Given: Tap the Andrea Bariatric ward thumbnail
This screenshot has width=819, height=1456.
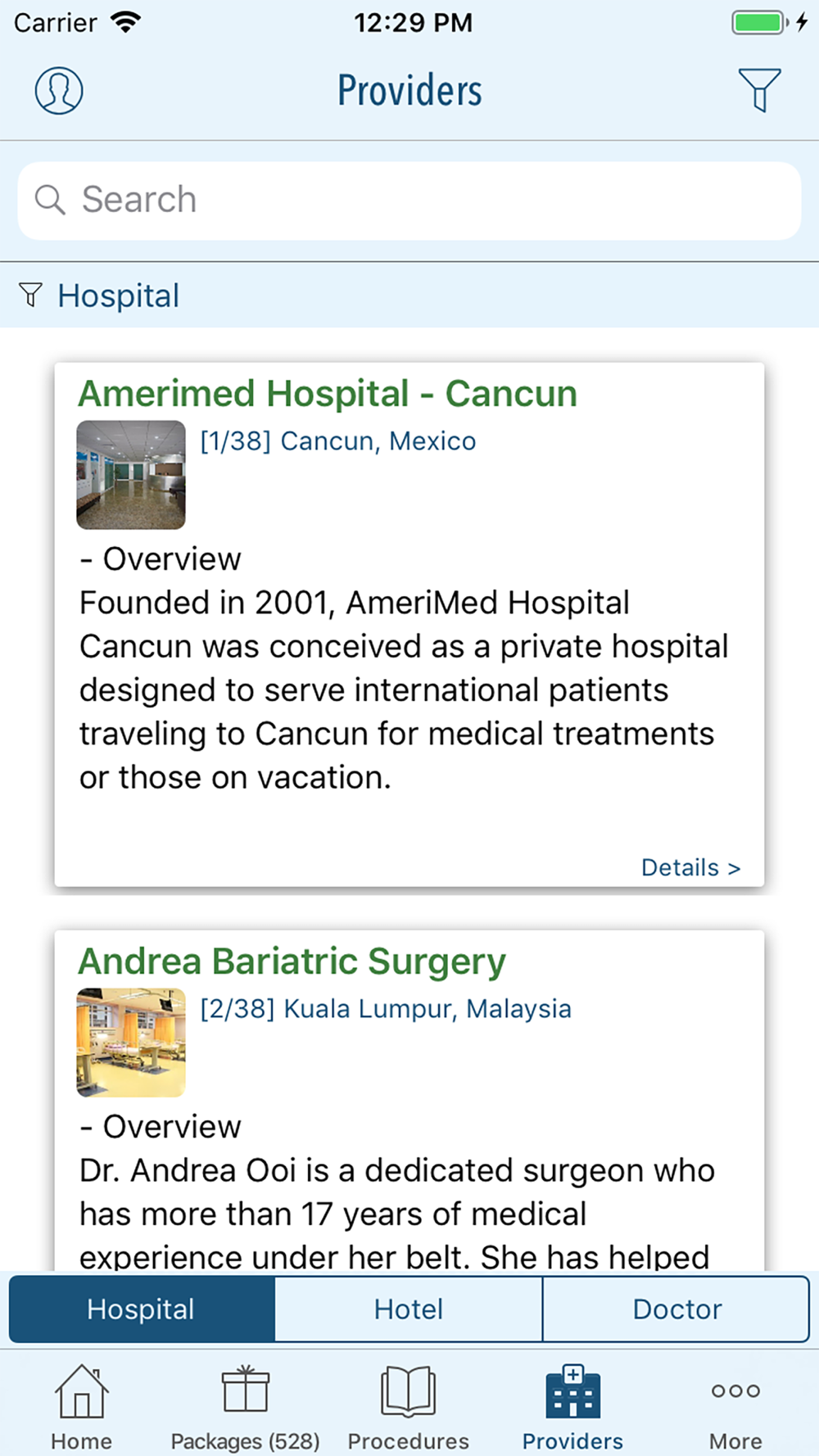Looking at the screenshot, I should pyautogui.click(x=131, y=1042).
